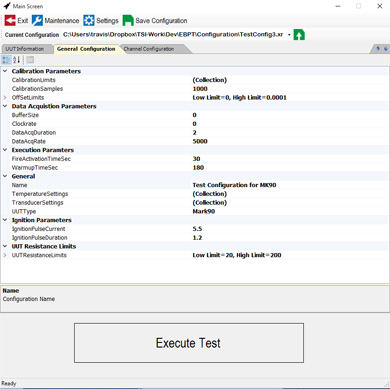
Task: Select the UUTType property
Action: (24, 211)
